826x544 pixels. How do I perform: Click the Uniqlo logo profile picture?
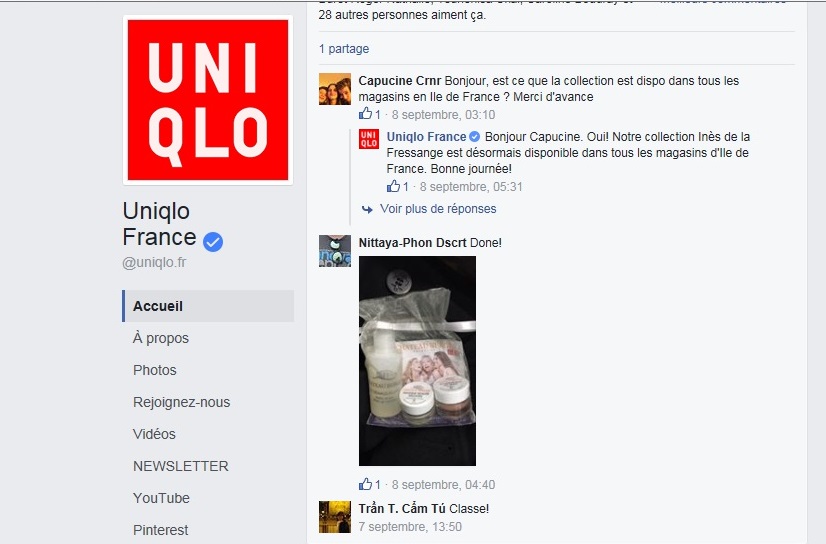pos(208,100)
